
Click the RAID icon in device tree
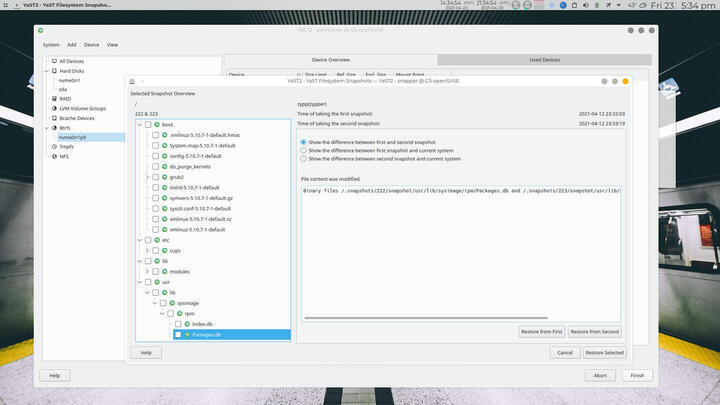(54, 99)
